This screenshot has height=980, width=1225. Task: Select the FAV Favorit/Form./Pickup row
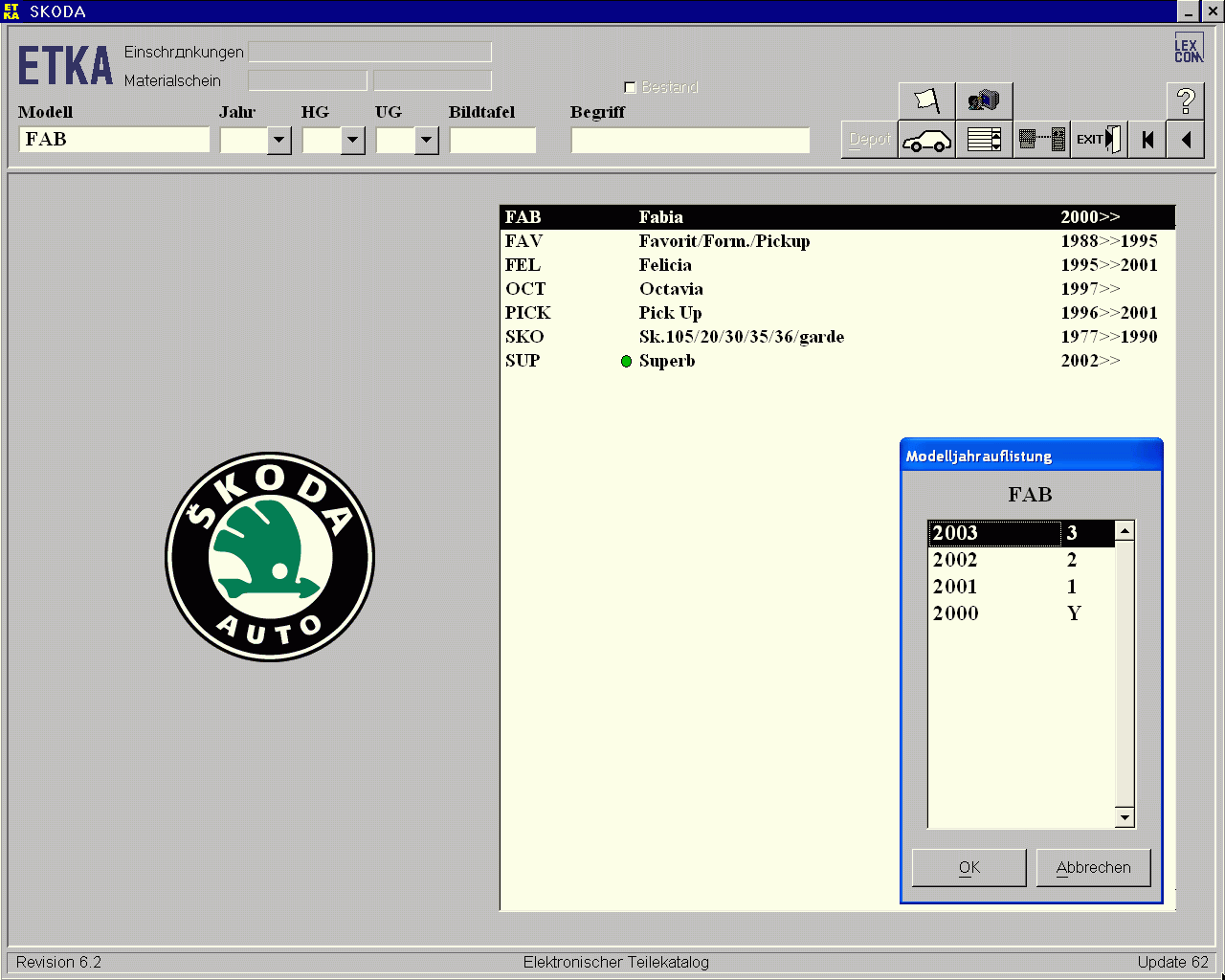(837, 241)
